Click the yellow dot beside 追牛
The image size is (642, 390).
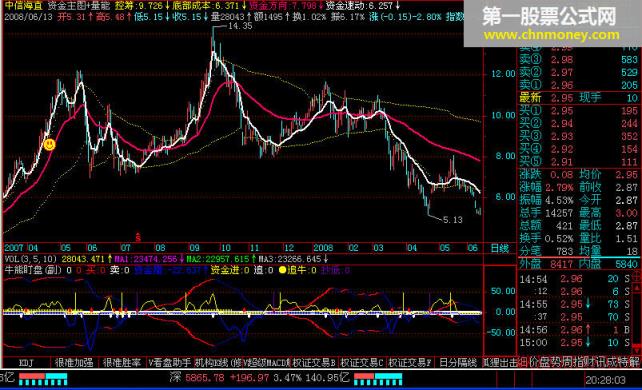pyautogui.click(x=282, y=270)
